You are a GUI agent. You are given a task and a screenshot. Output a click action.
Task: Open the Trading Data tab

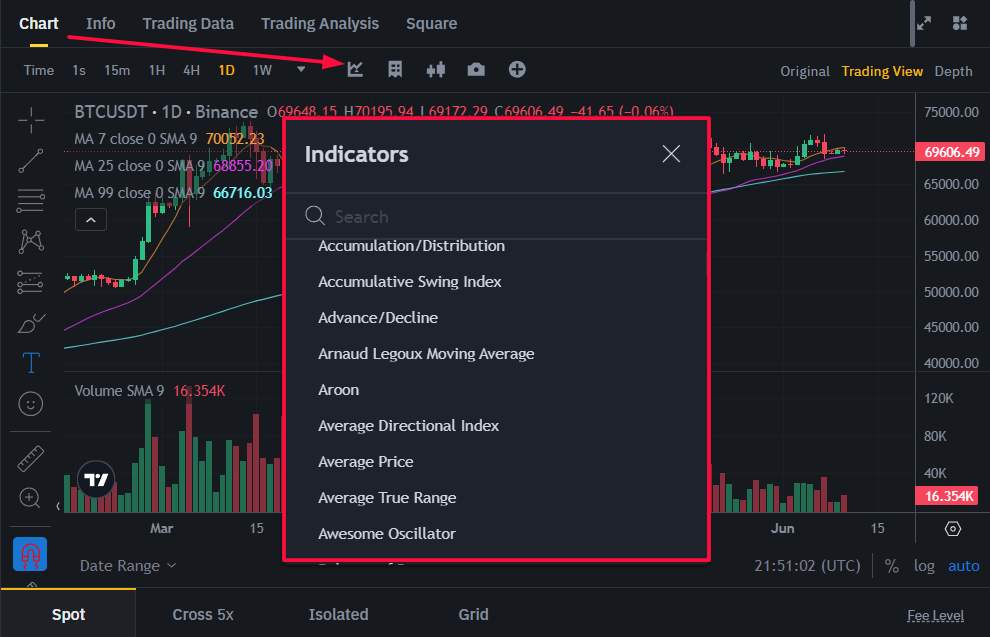point(188,23)
